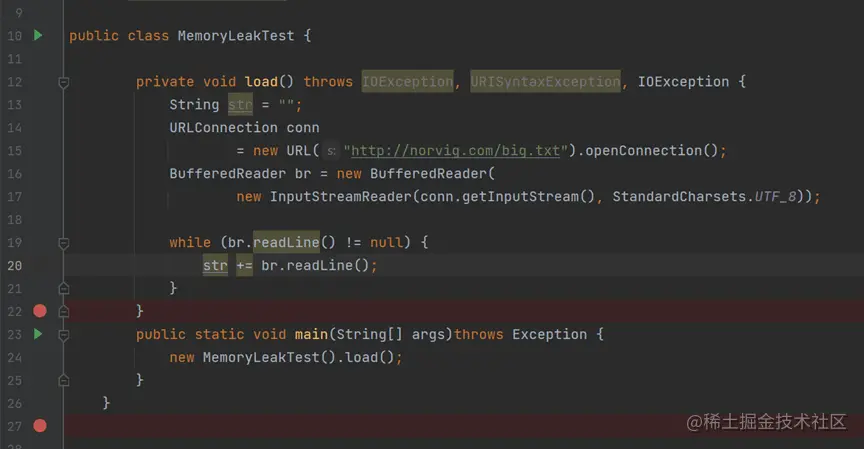The image size is (864, 449).
Task: Remove the breakpoint on line 22
Action: [40, 311]
